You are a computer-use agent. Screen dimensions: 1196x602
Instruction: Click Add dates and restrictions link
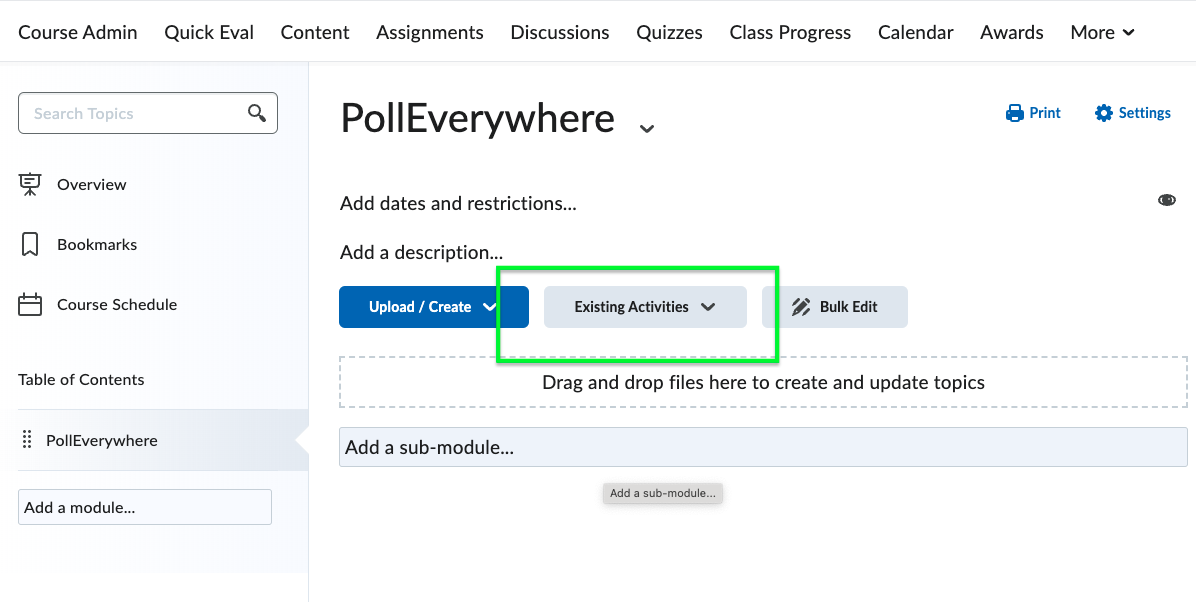(x=458, y=204)
